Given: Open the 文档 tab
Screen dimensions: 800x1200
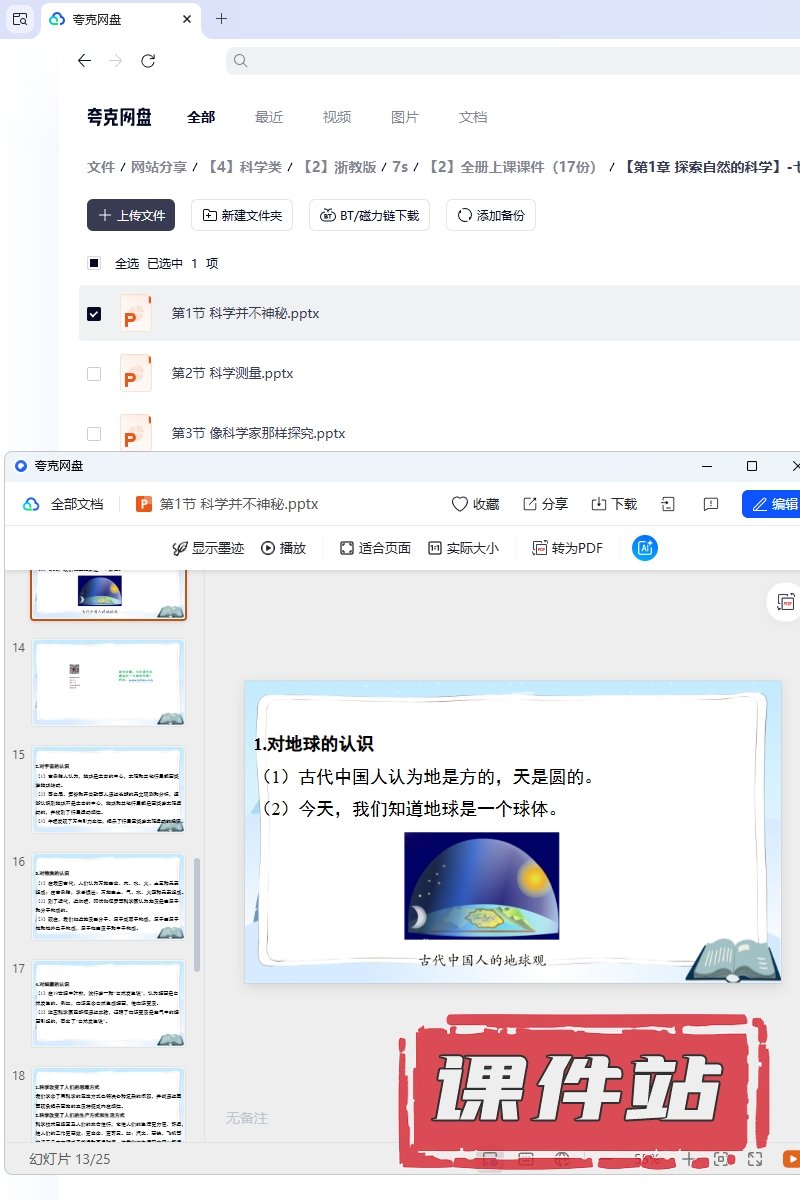Looking at the screenshot, I should tap(473, 117).
